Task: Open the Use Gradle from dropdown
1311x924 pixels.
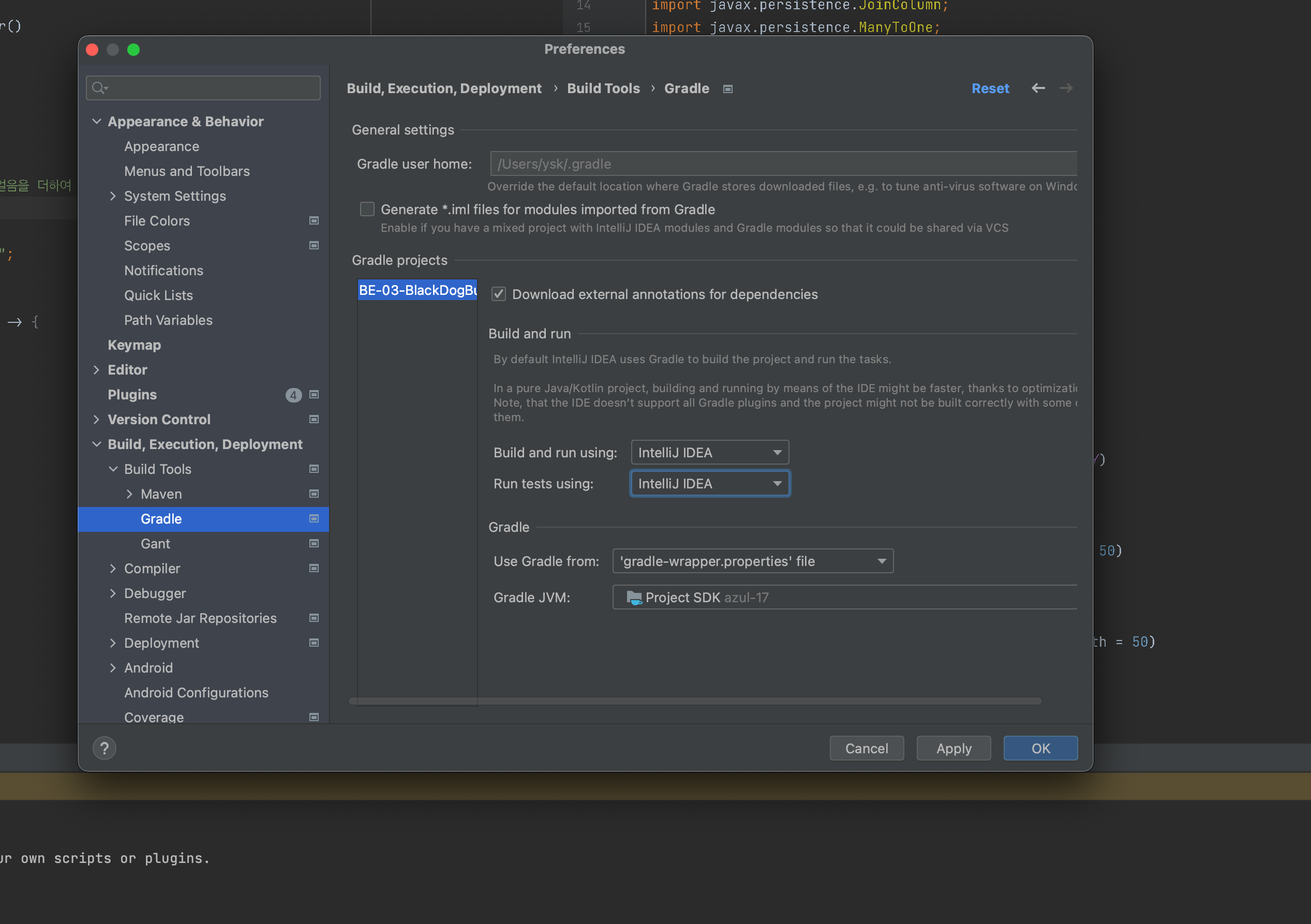Action: 752,561
